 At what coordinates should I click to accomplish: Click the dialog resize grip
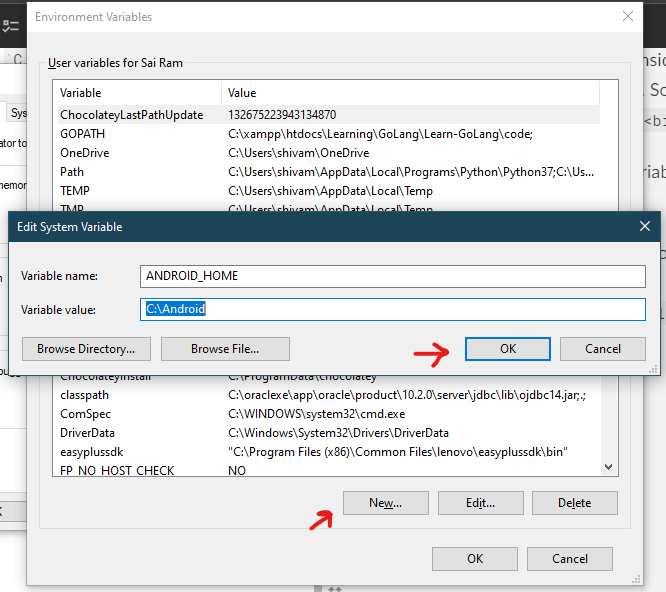click(653, 370)
